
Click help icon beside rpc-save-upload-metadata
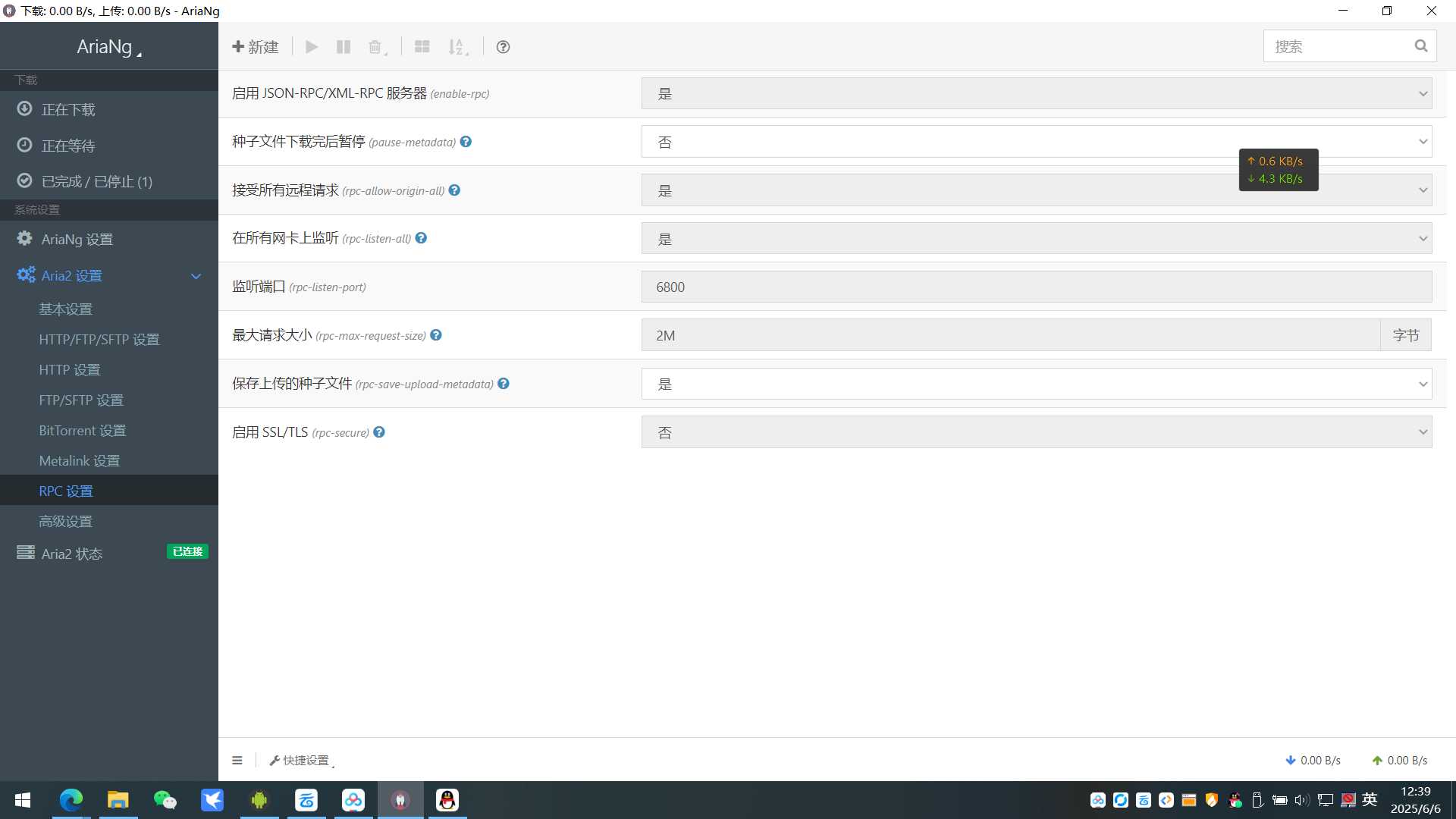[504, 384]
